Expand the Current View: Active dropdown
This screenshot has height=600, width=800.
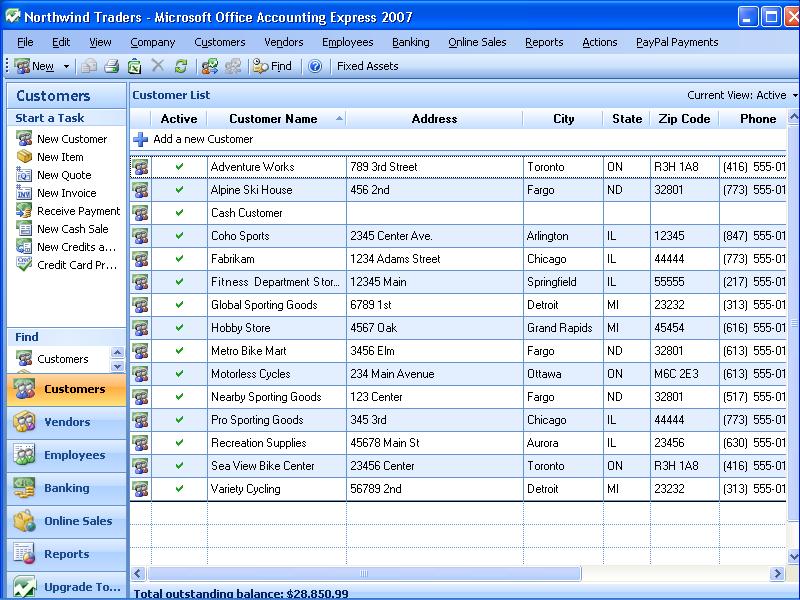[x=794, y=96]
